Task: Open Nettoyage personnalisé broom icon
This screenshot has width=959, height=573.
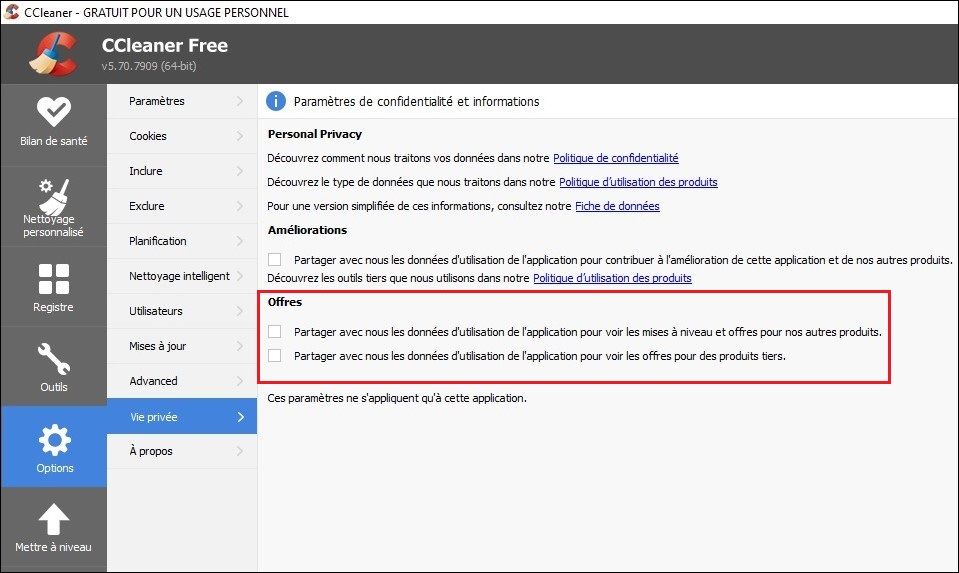Action: click(54, 196)
